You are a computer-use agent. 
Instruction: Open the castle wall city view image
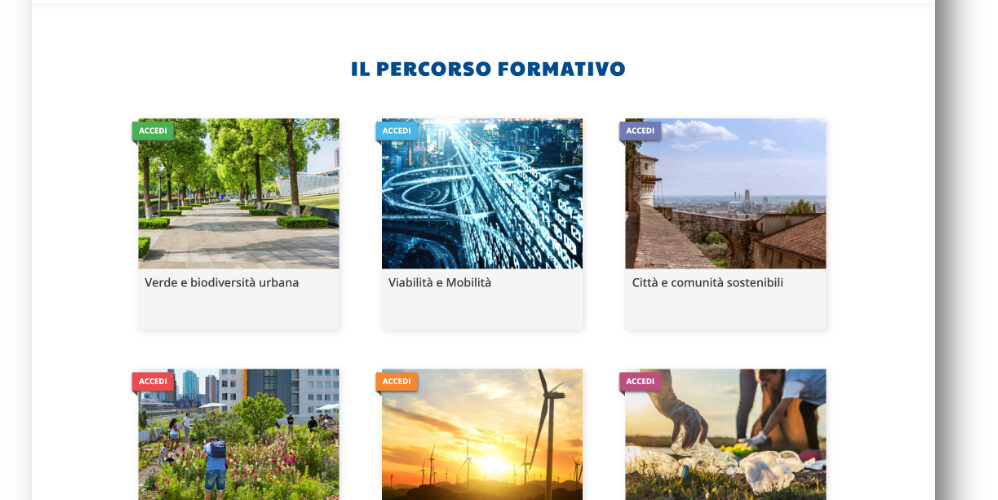click(726, 193)
